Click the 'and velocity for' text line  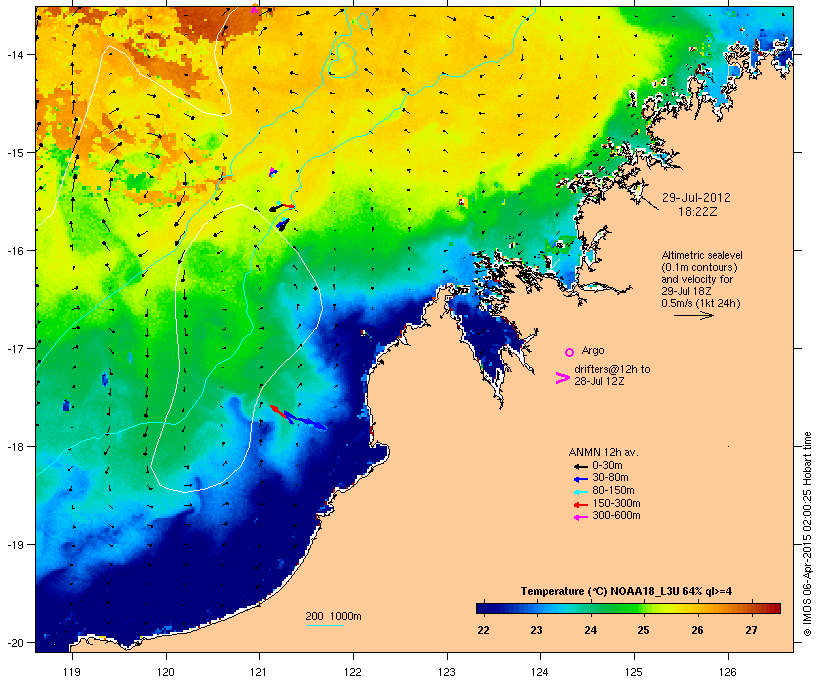(697, 279)
